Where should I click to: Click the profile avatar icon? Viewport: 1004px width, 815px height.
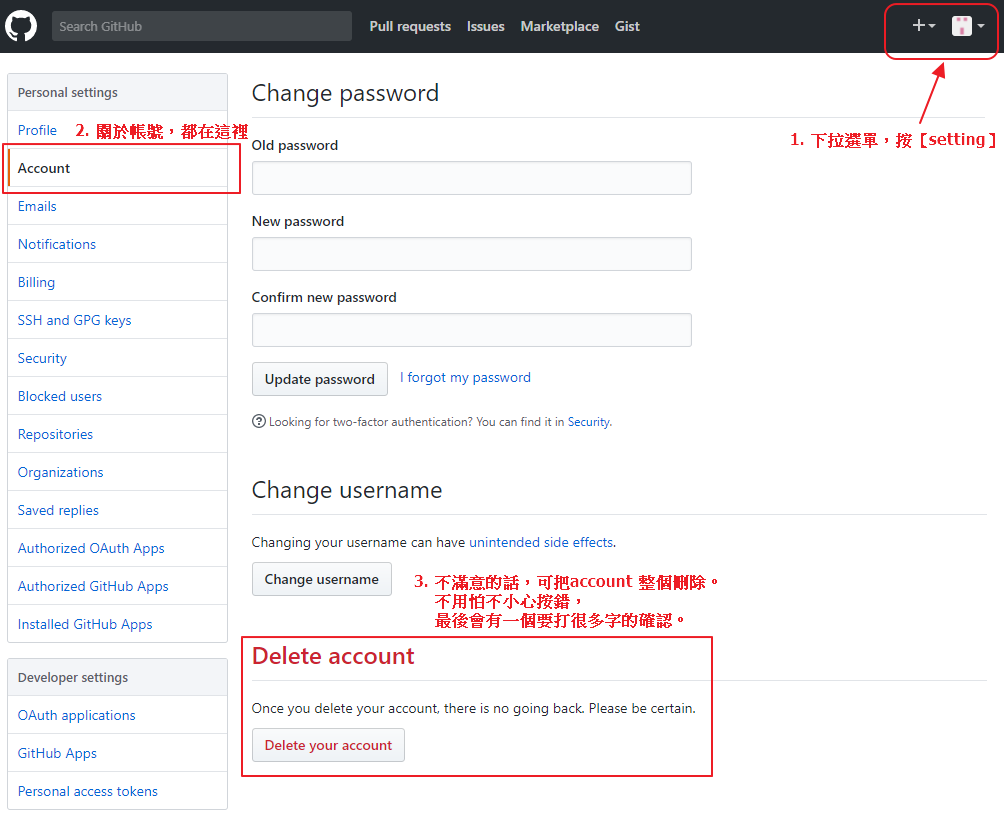tap(962, 25)
